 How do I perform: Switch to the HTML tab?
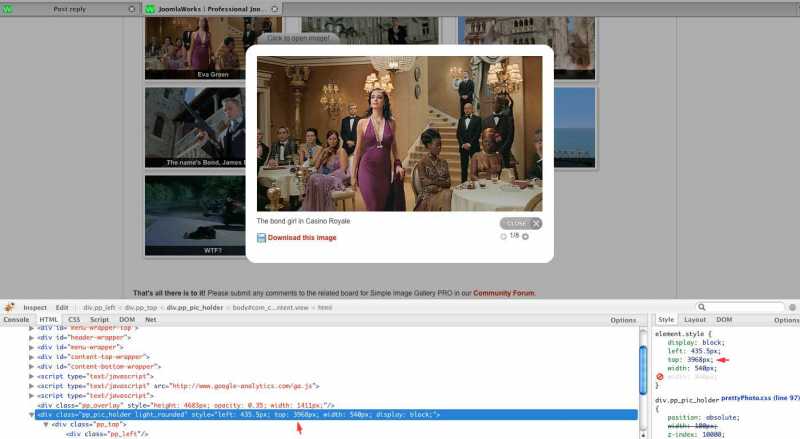[48, 320]
